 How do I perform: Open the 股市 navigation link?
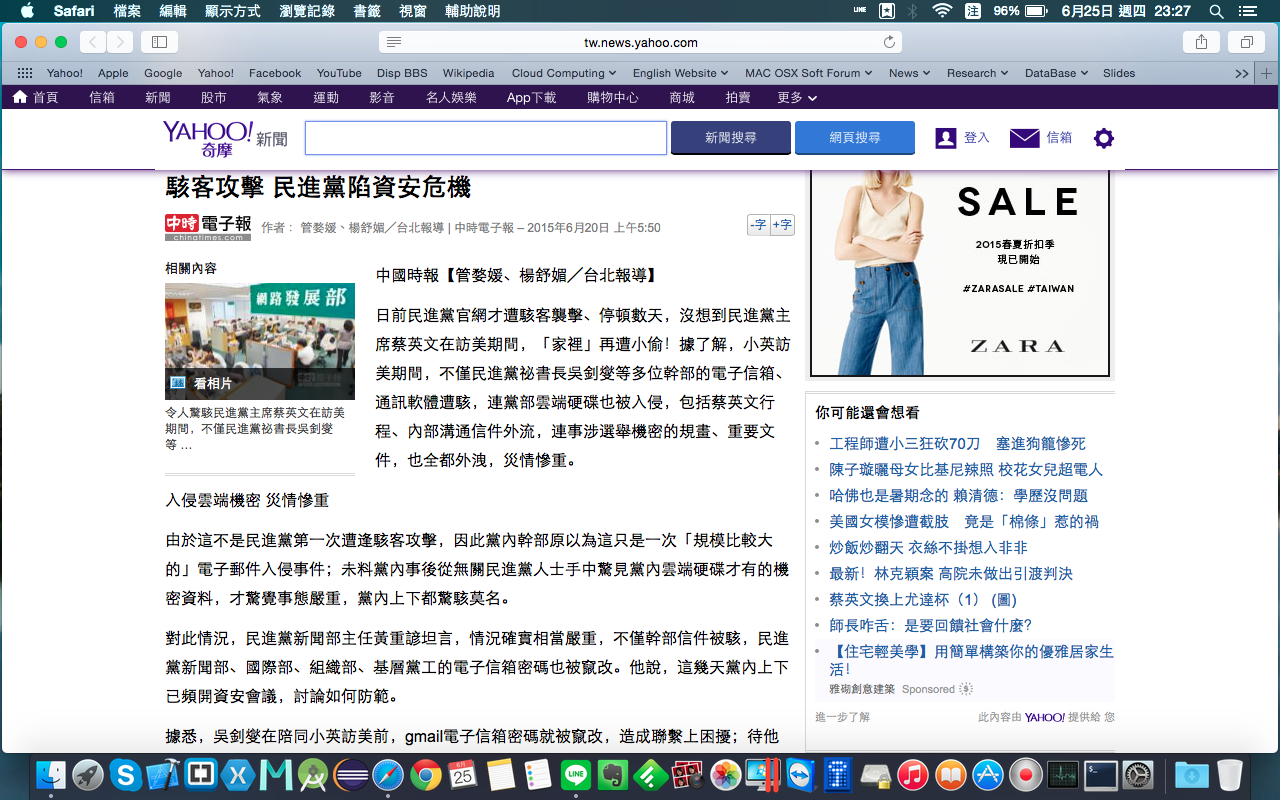point(213,97)
